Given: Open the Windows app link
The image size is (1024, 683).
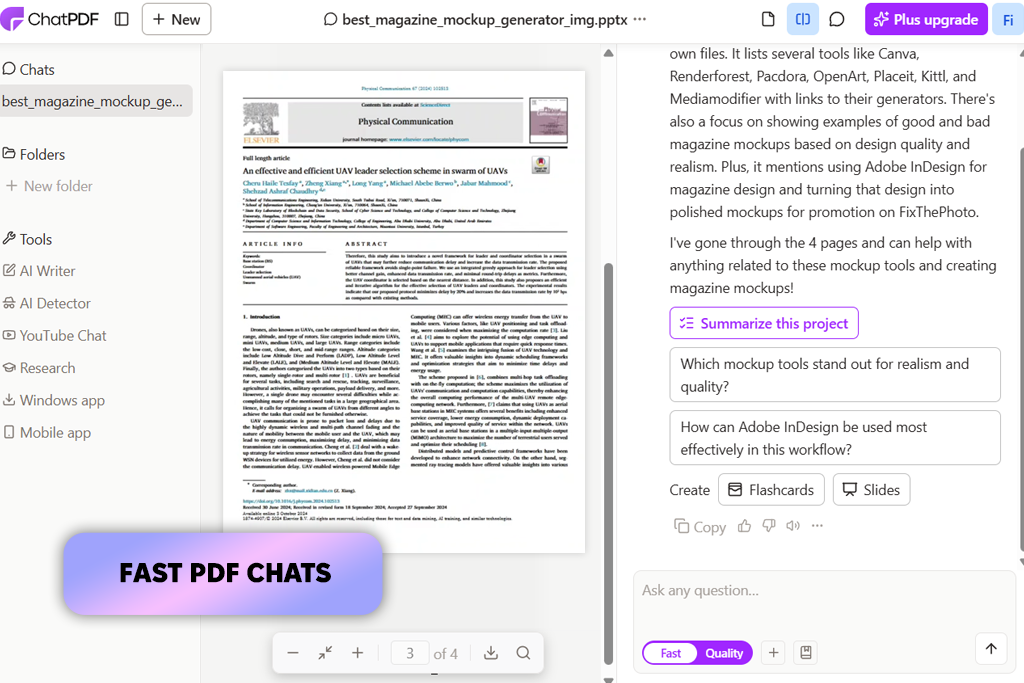Looking at the screenshot, I should 54,400.
